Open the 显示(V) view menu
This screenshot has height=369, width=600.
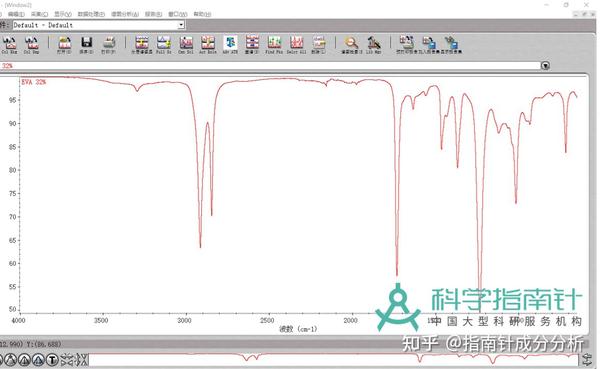(x=63, y=14)
